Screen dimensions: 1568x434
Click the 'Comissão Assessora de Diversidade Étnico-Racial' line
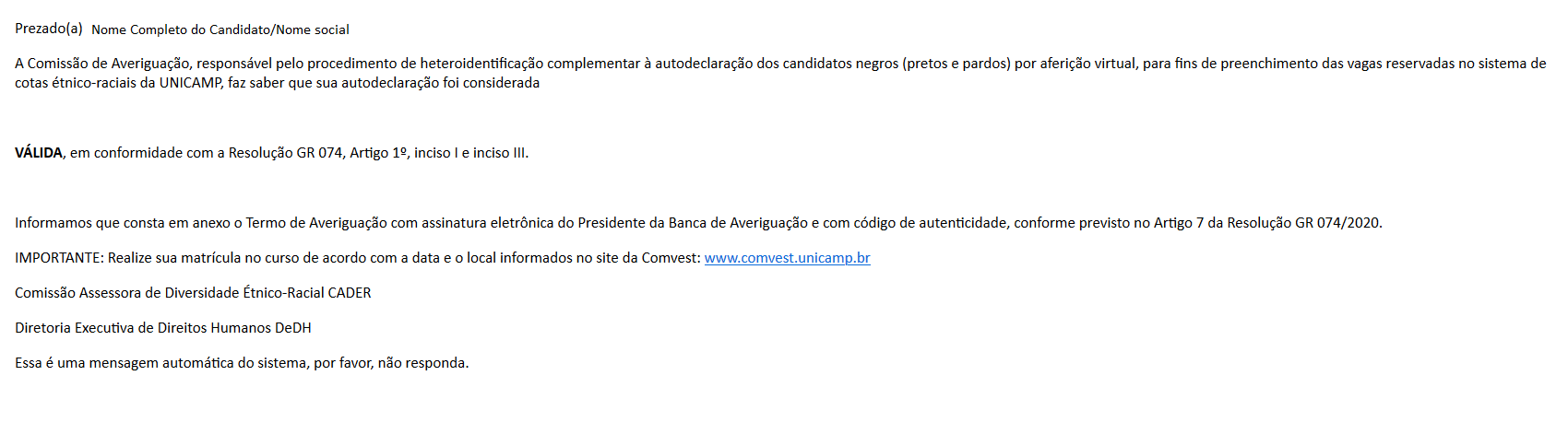[170, 293]
